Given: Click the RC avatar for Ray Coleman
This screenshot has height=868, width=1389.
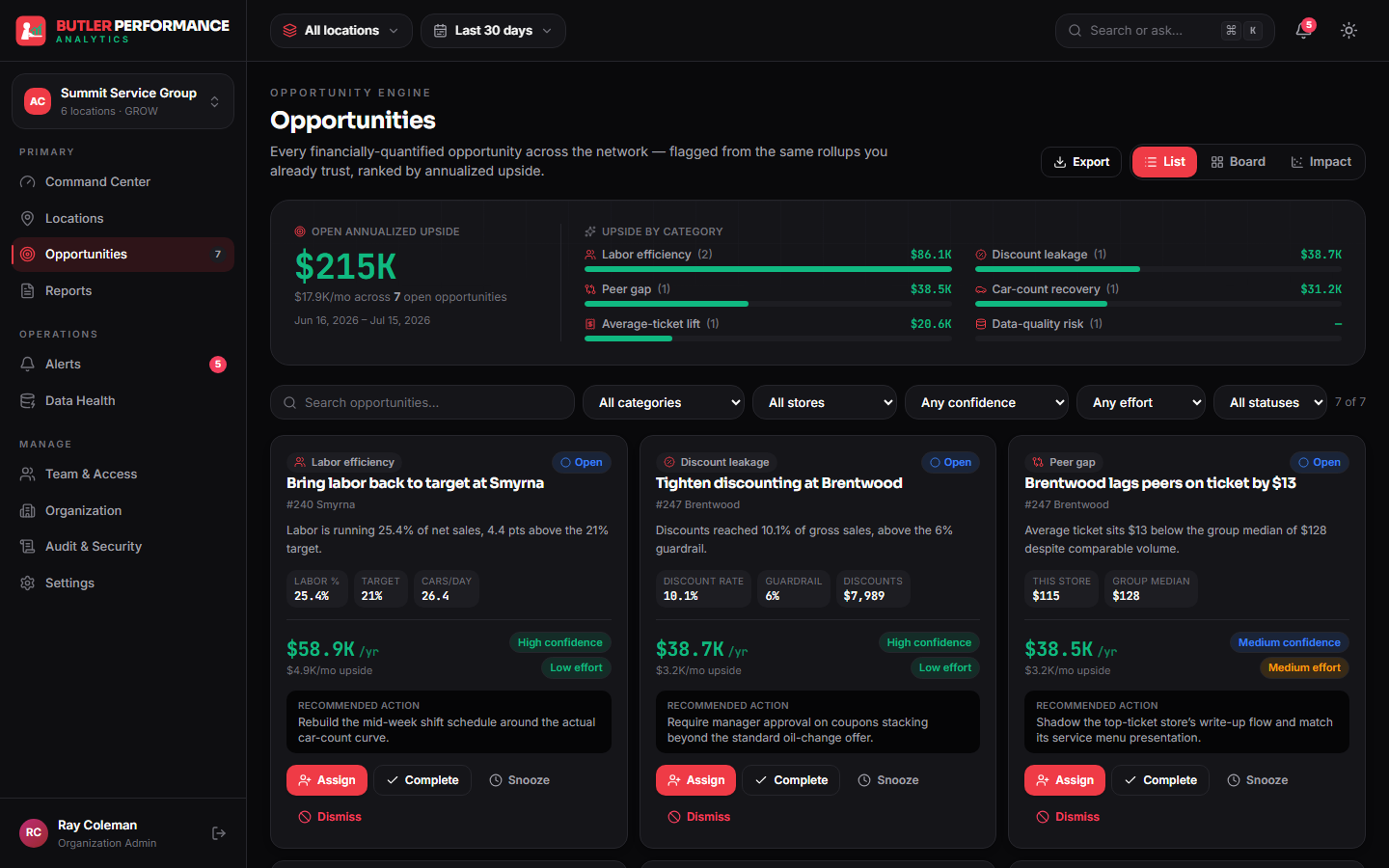Looking at the screenshot, I should (34, 833).
